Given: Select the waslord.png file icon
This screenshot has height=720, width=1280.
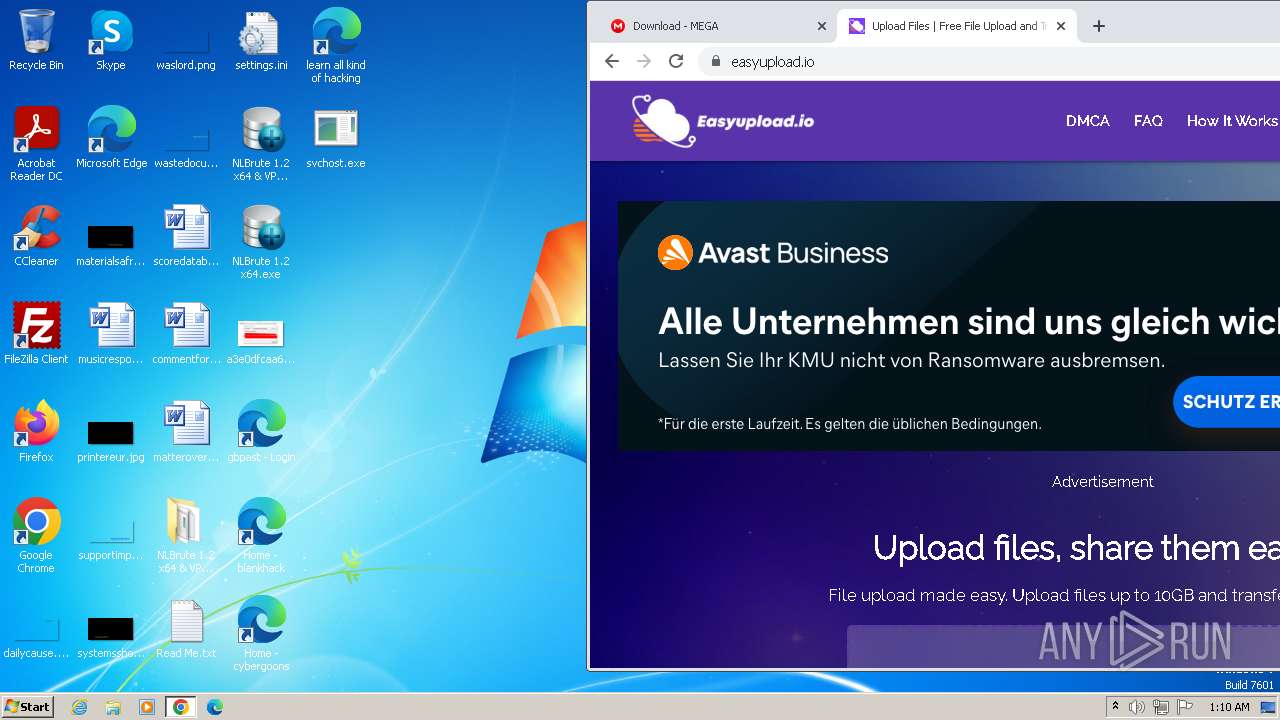Looking at the screenshot, I should tap(186, 42).
